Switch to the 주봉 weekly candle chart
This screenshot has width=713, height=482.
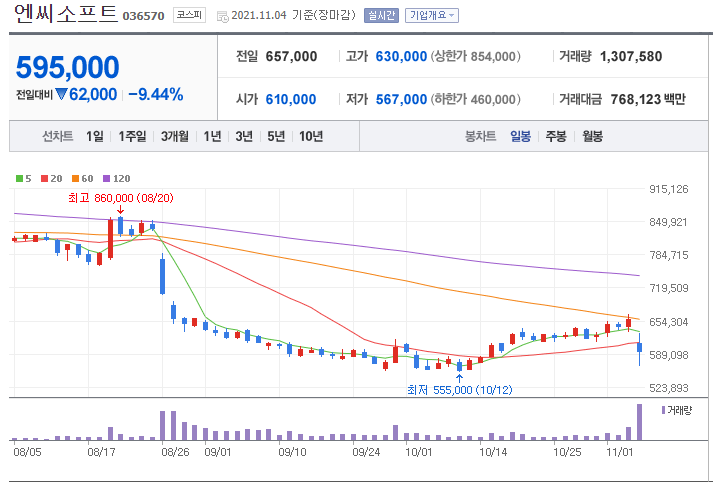[556, 136]
